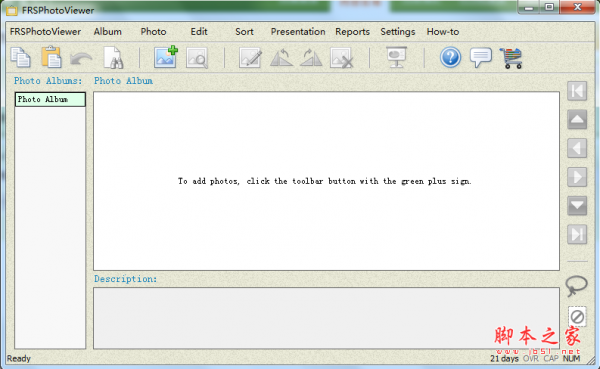
Task: Click the circle-slash cancel icon
Action: click(x=577, y=317)
